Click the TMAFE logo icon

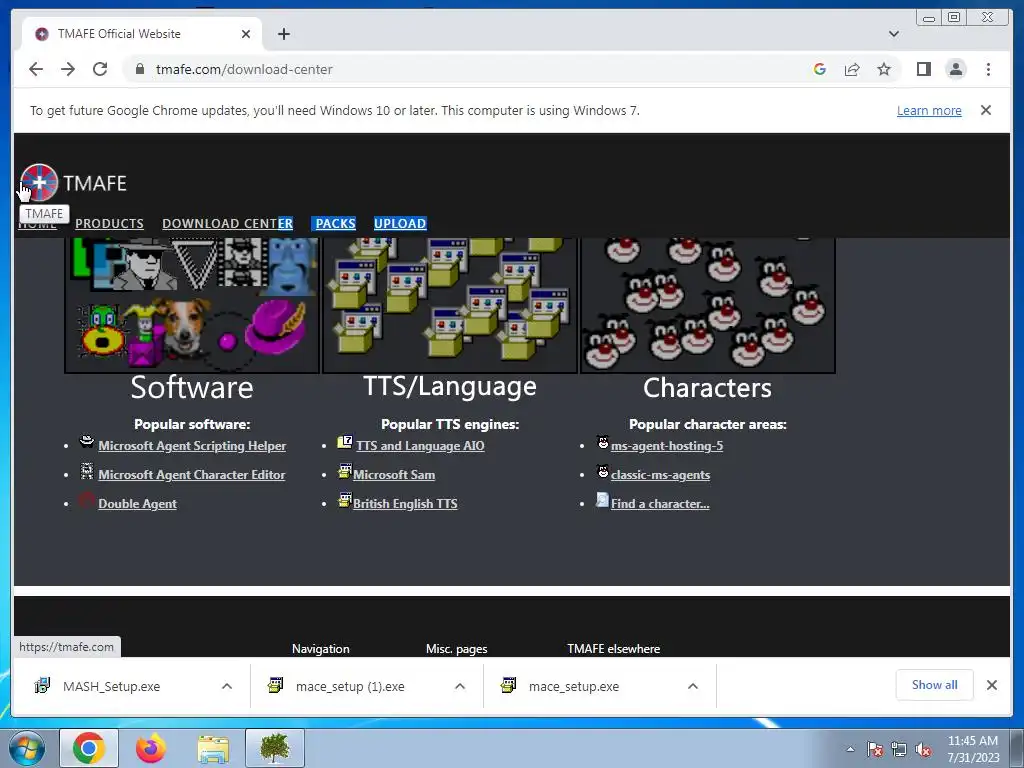pos(39,182)
